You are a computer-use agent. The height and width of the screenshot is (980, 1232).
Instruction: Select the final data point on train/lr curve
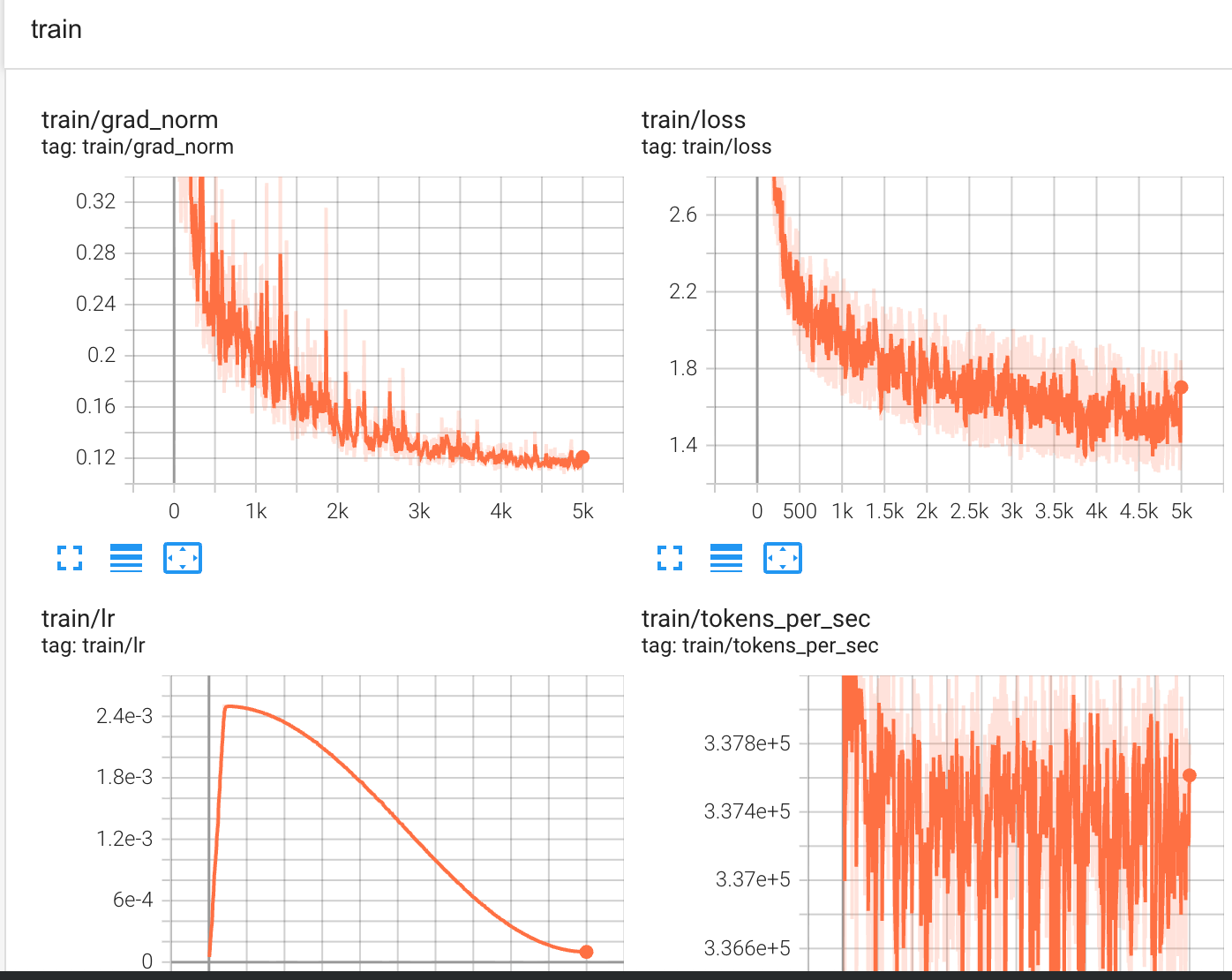click(x=587, y=951)
